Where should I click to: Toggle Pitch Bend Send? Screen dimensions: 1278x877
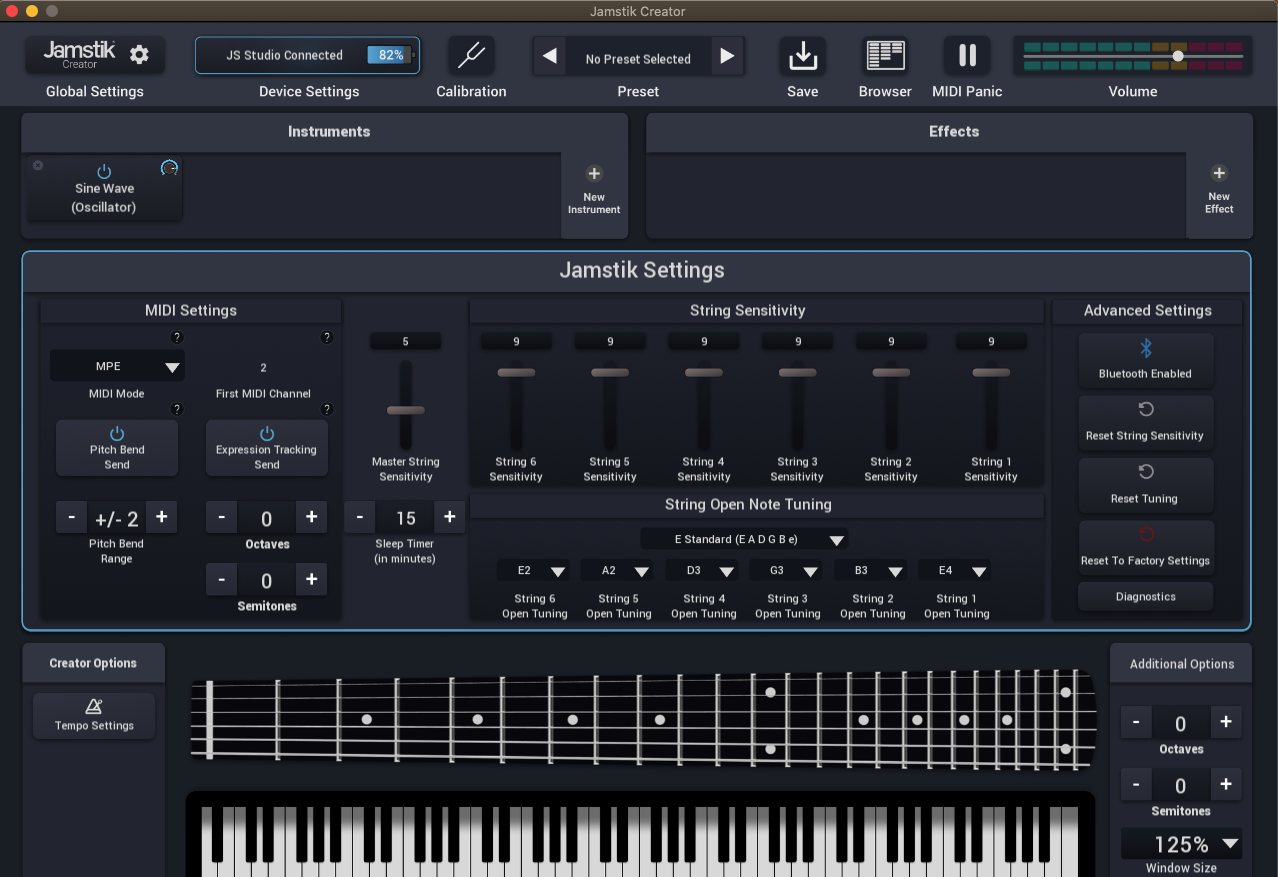pos(116,447)
